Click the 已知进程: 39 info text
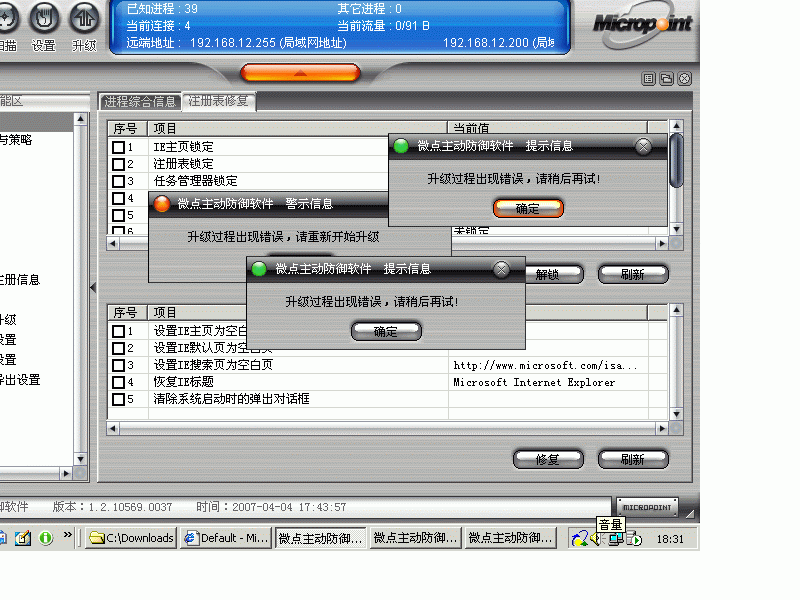This screenshot has width=800, height=600. (162, 9)
